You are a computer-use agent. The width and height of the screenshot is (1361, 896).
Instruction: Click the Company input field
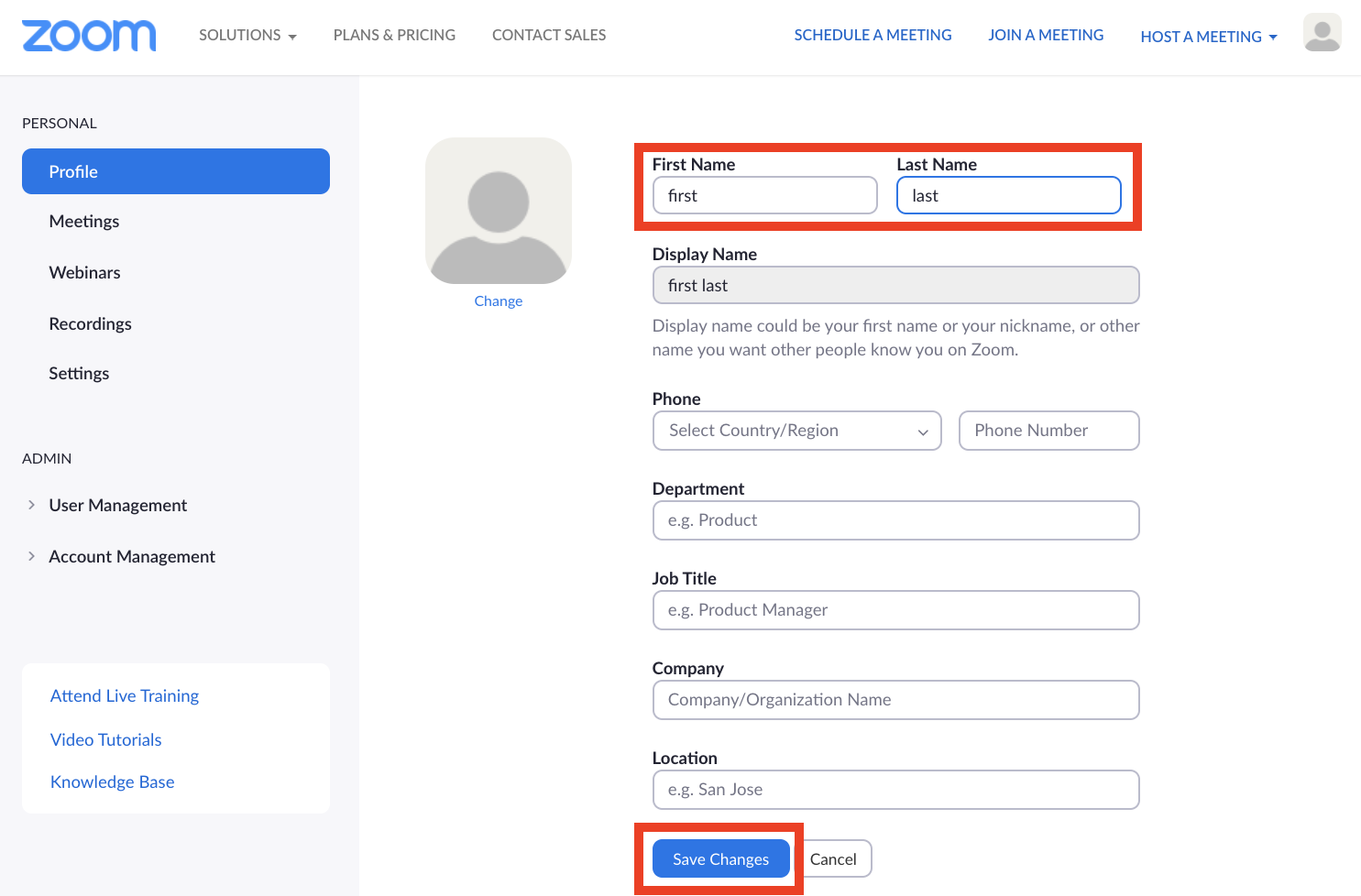(x=896, y=700)
